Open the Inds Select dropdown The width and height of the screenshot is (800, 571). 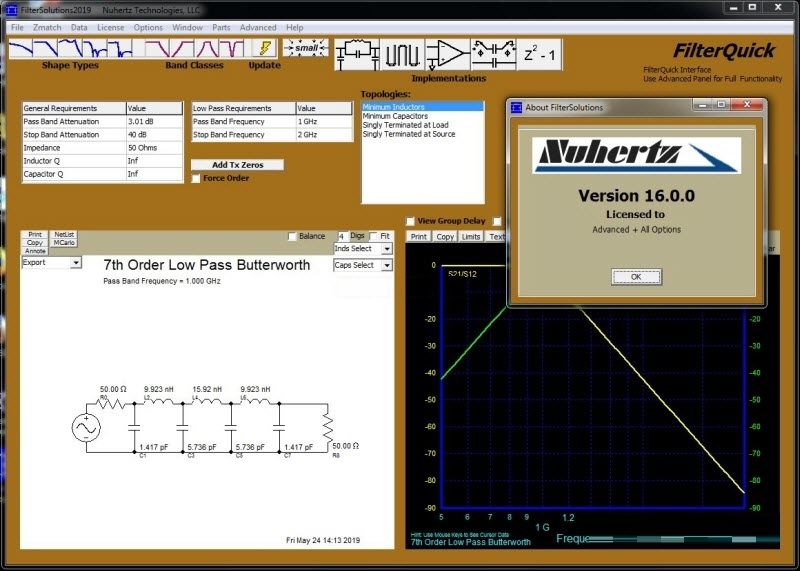coord(363,249)
